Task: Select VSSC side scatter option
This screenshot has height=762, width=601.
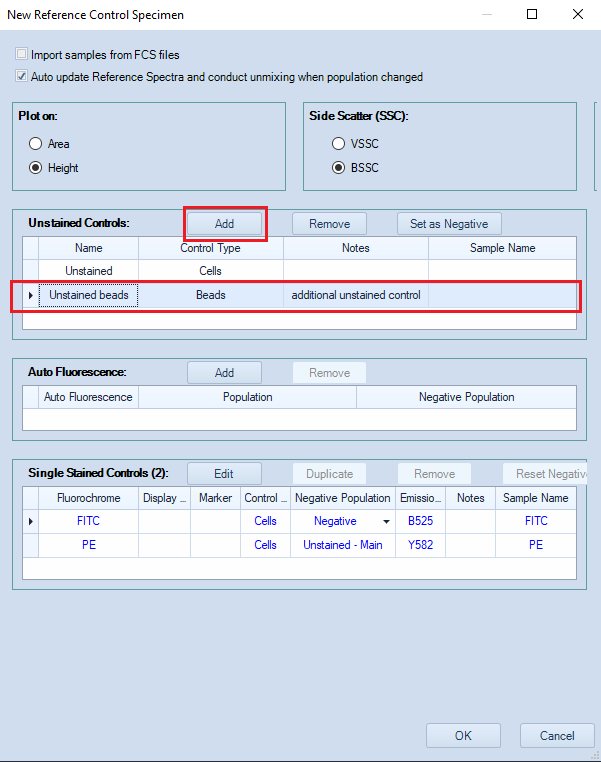Action: (x=339, y=144)
